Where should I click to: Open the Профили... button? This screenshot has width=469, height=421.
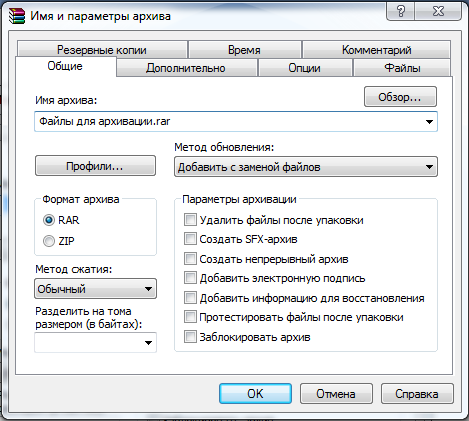coord(95,166)
